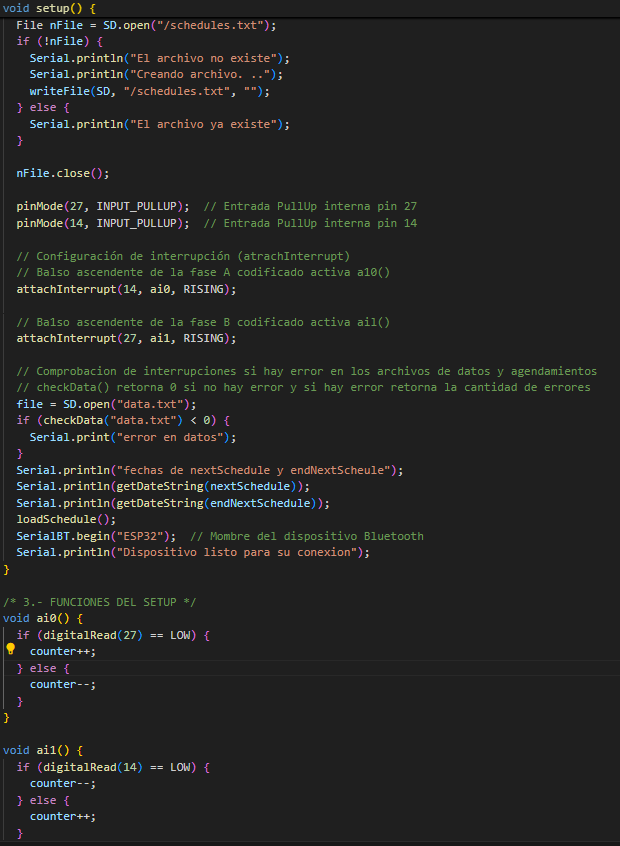Select the "El archivo ya existe" print line
This screenshot has height=846, width=620.
coord(160,124)
